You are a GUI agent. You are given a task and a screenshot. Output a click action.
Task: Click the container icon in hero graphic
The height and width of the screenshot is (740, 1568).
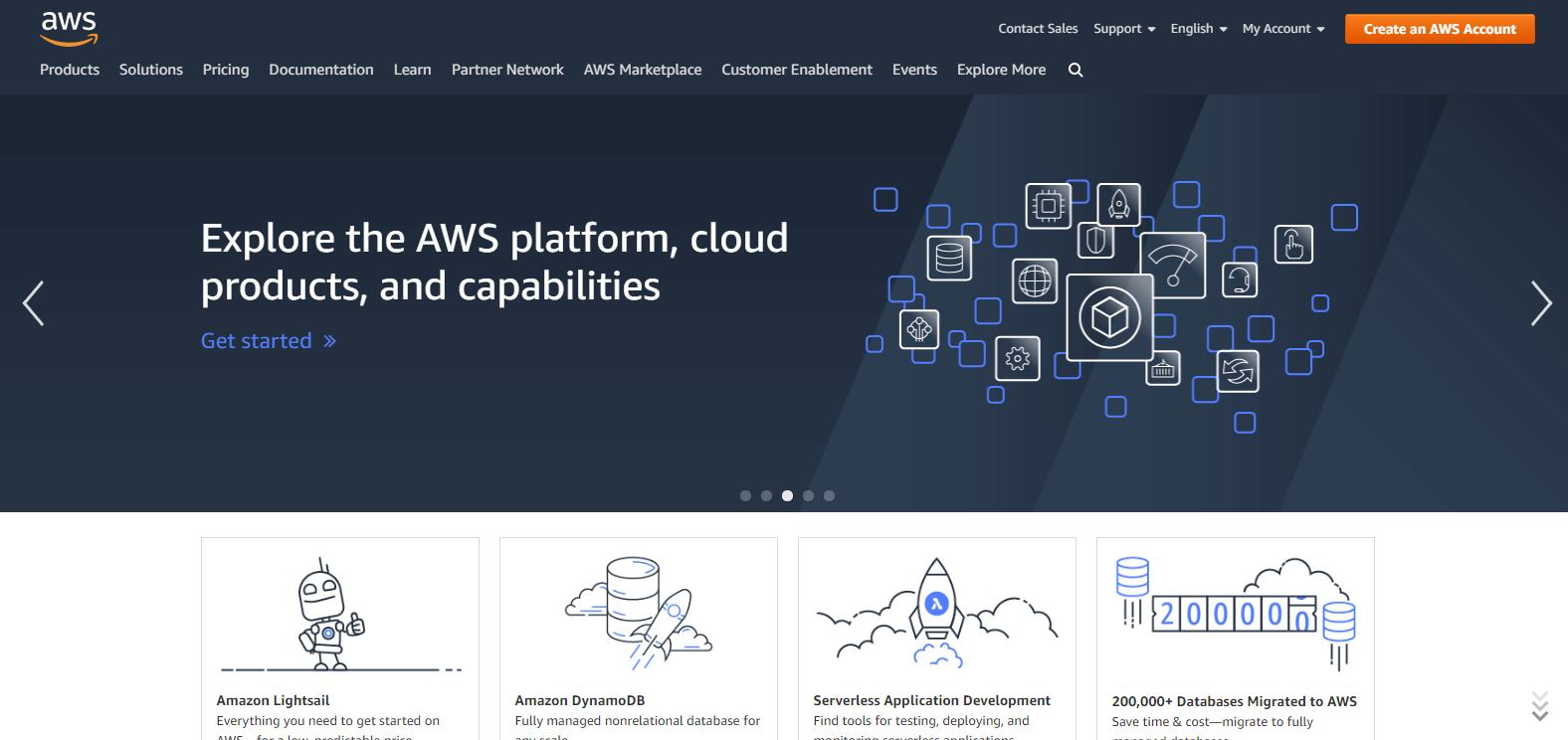click(x=1163, y=368)
